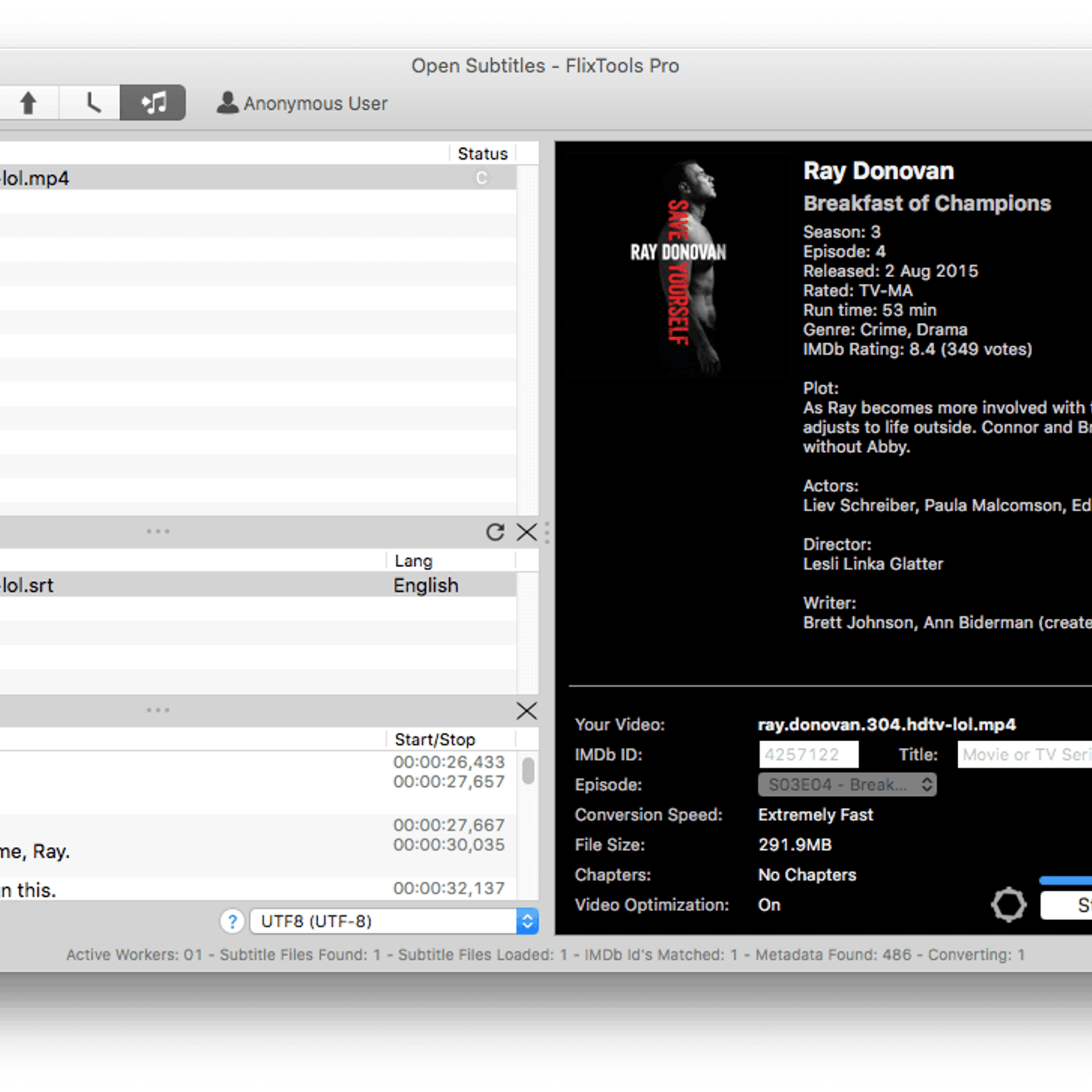Click the subtitle preview scrollbar thumb
1092x1092 pixels.
pos(528,771)
